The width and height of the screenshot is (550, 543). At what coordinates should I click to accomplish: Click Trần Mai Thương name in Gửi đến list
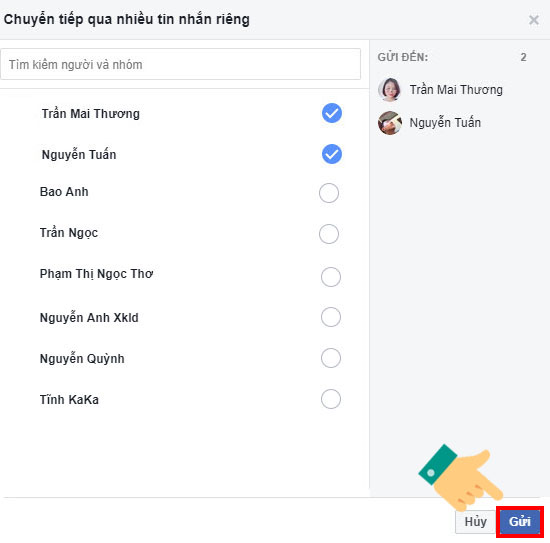(456, 90)
